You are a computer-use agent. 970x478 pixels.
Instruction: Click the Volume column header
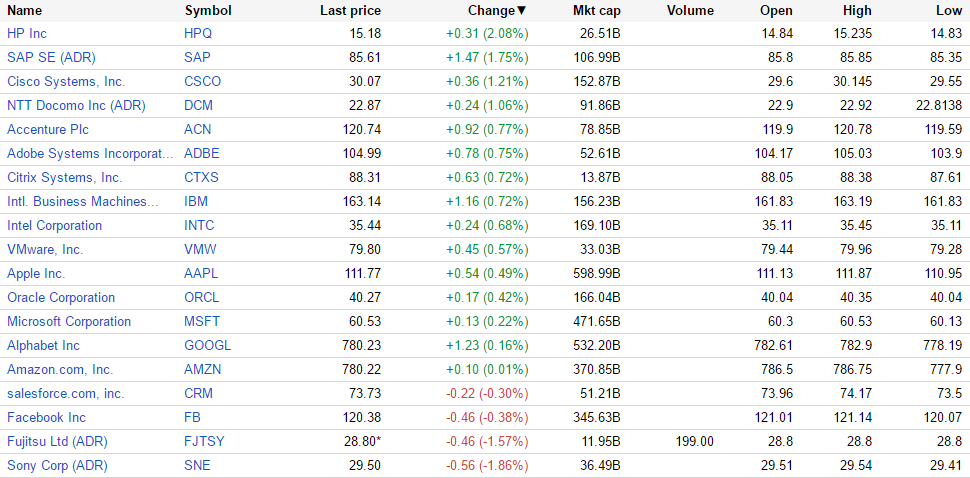point(690,11)
